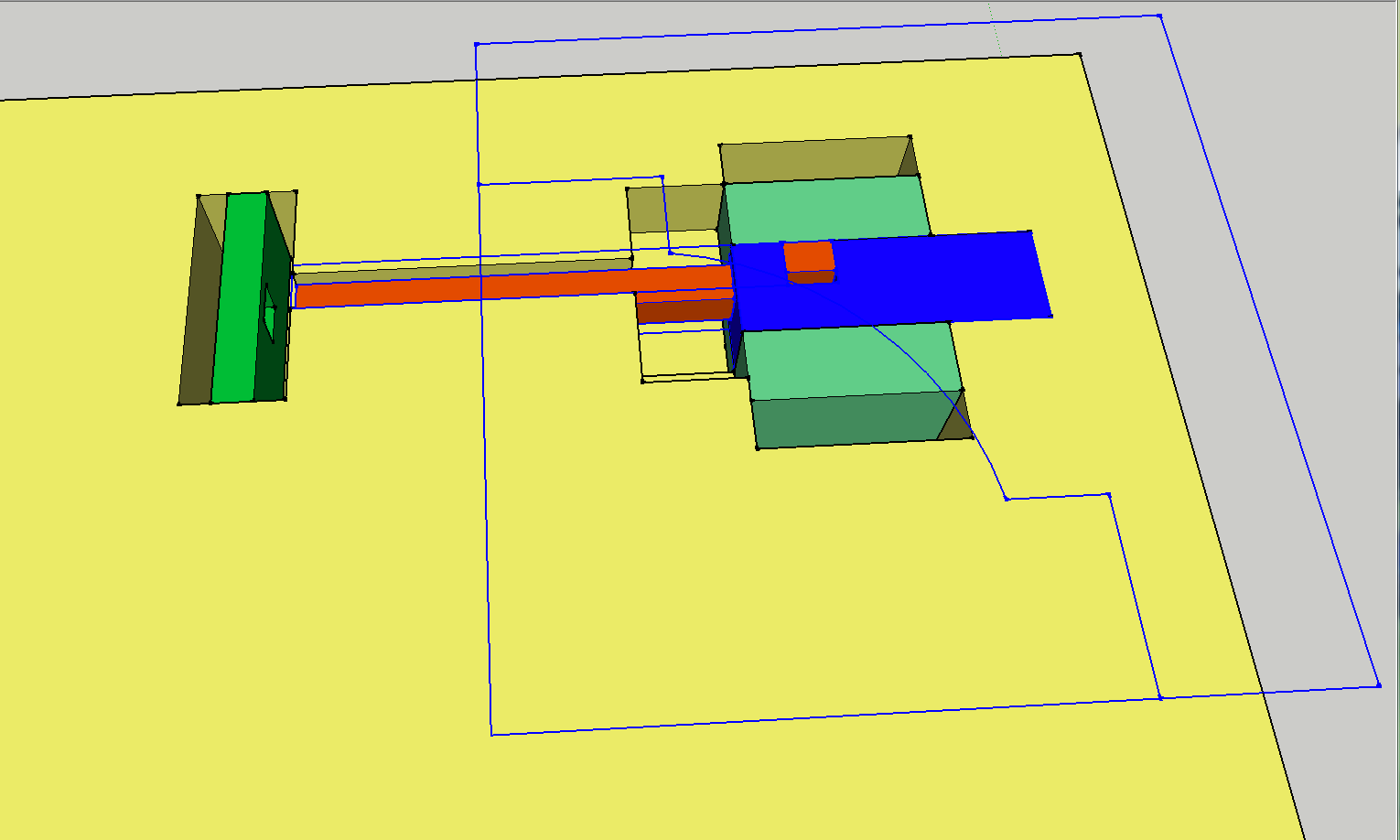The image size is (1400, 840).
Task: Click the bottom-left vertex of the blue outline
Action: (x=491, y=735)
